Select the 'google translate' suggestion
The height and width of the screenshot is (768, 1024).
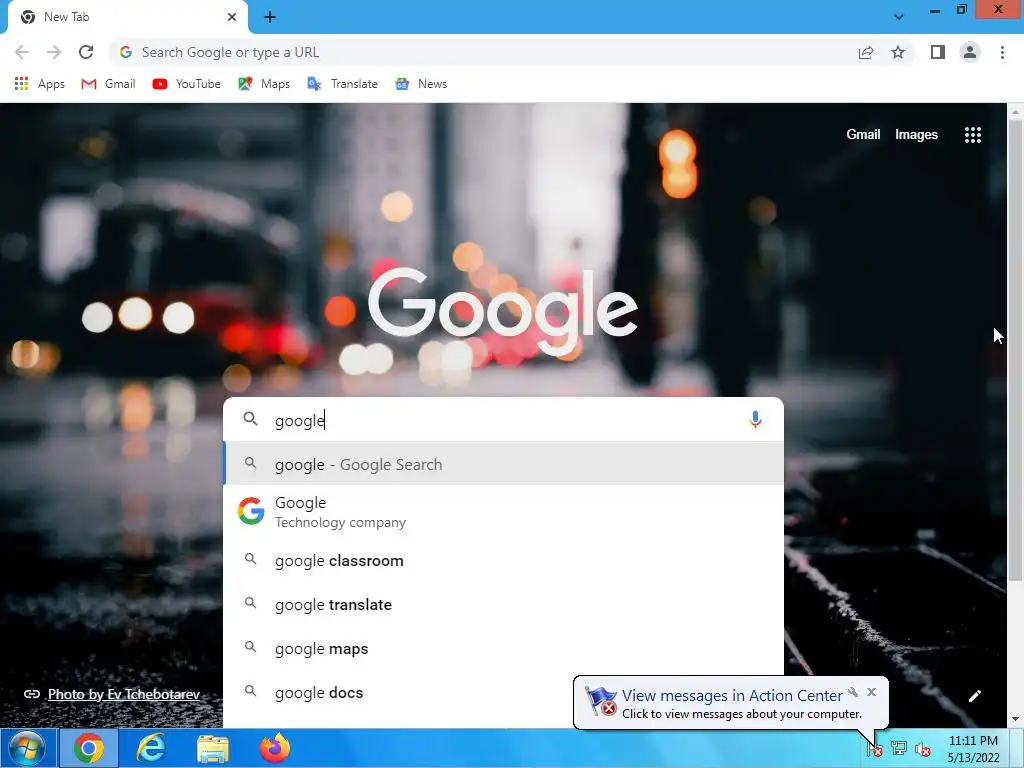[504, 605]
